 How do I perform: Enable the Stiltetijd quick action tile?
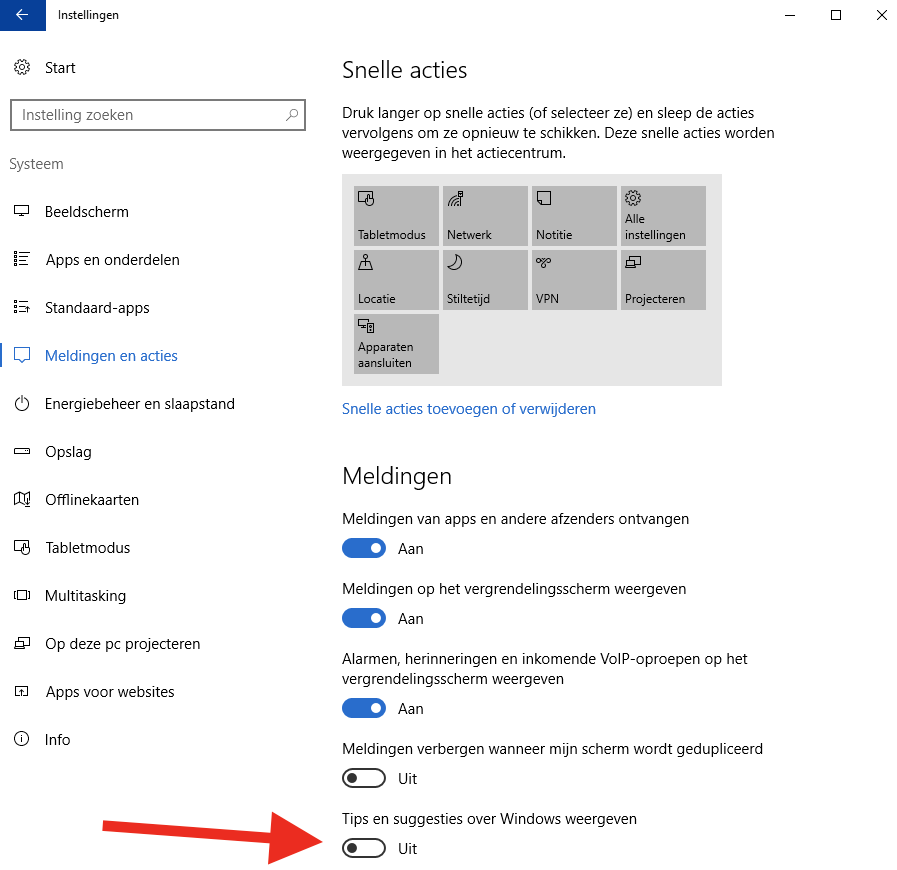tap(485, 280)
